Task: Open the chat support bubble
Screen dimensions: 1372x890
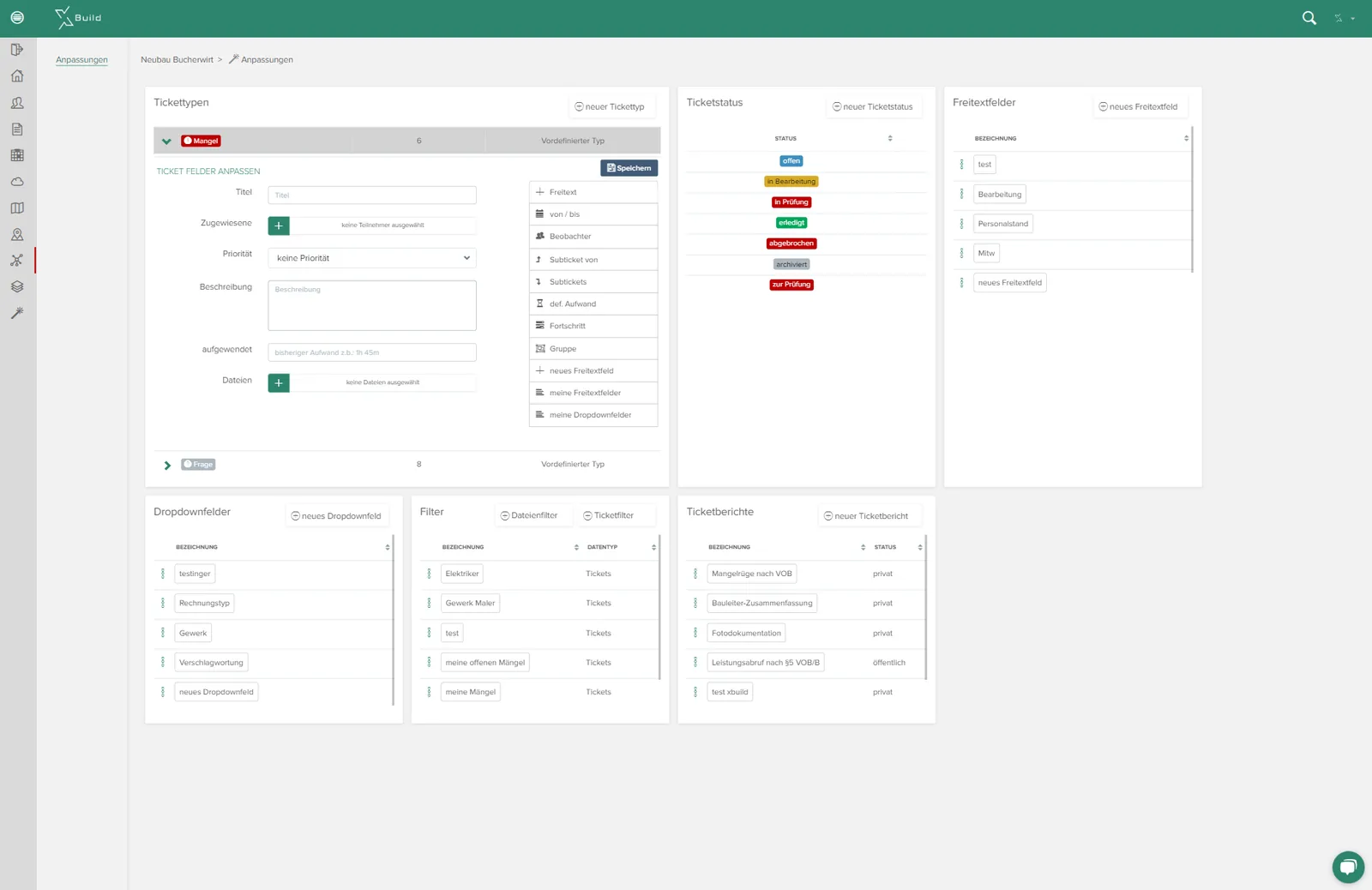Action: pyautogui.click(x=1348, y=867)
